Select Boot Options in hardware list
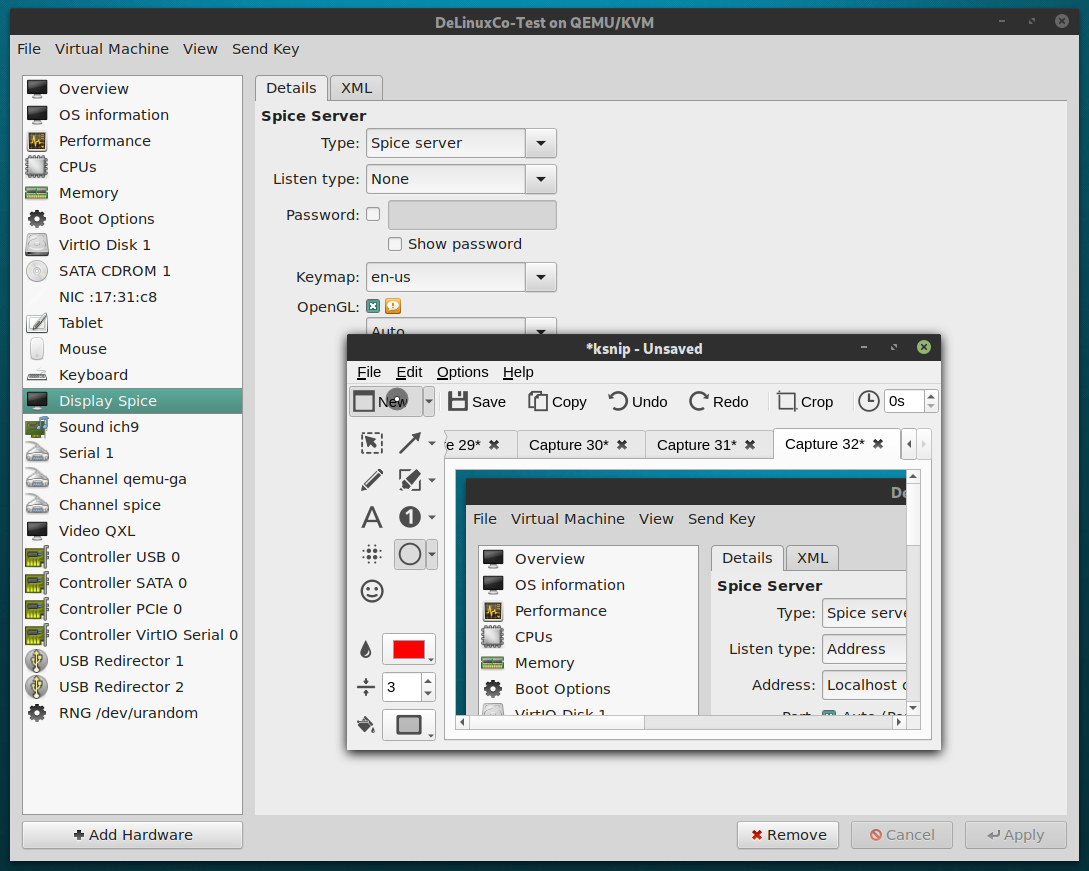The width and height of the screenshot is (1089, 871). (132, 219)
